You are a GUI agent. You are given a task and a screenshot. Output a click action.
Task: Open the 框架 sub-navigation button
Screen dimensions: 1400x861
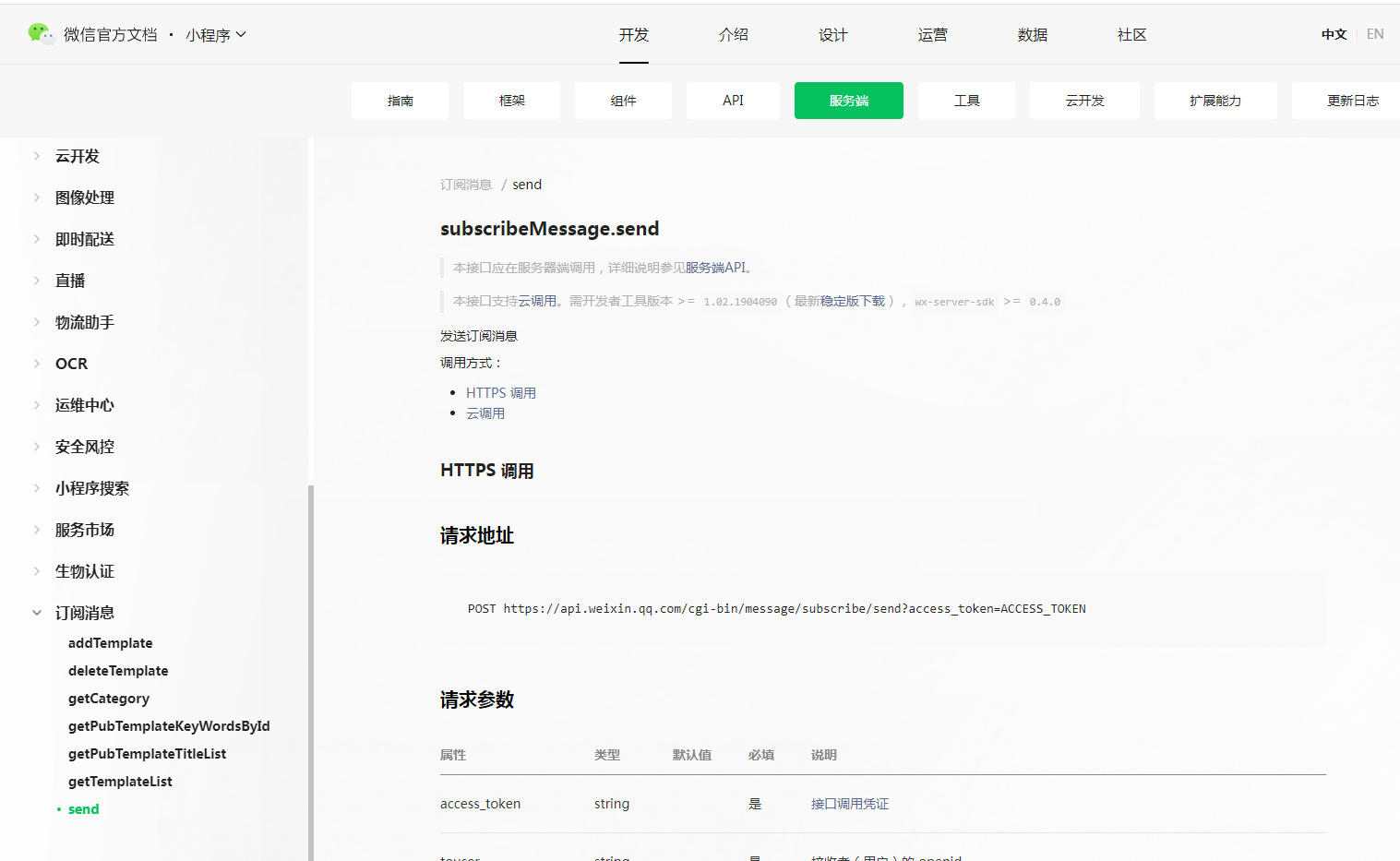click(x=511, y=101)
